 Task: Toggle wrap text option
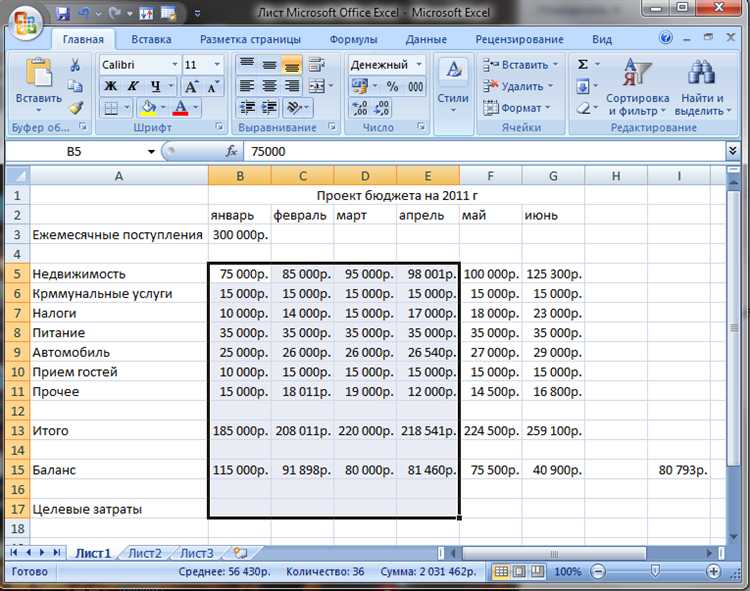point(317,64)
